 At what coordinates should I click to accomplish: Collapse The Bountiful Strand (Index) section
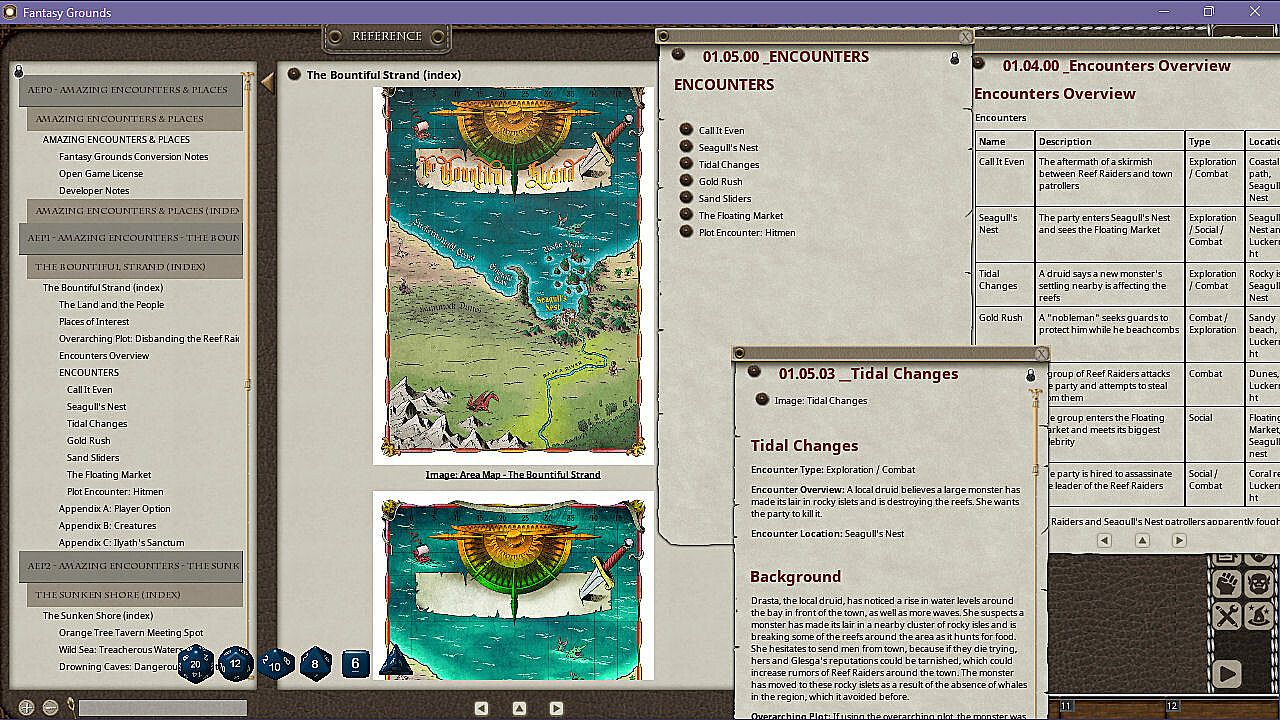pyautogui.click(x=120, y=267)
